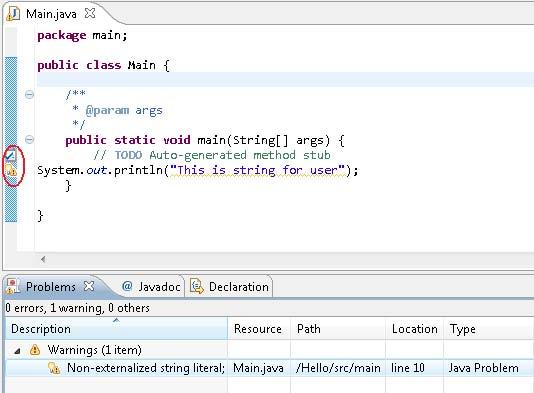Image resolution: width=534 pixels, height=393 pixels.
Task: Click the Non-externalized string literal warning icon
Action: coord(54,368)
